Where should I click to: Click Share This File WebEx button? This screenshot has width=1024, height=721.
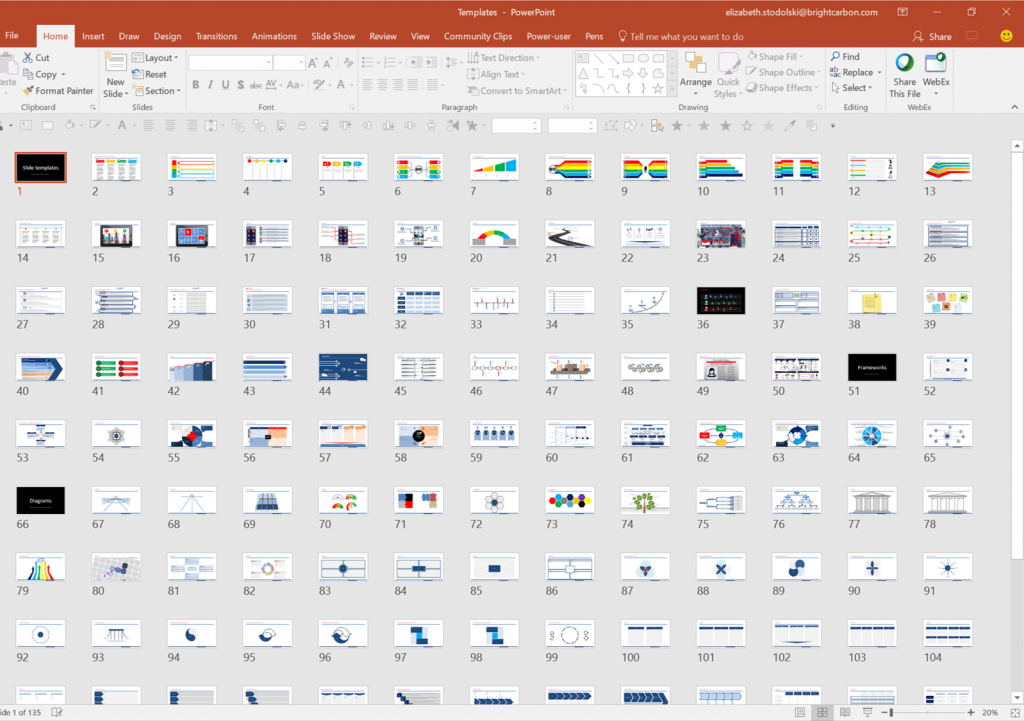(904, 75)
